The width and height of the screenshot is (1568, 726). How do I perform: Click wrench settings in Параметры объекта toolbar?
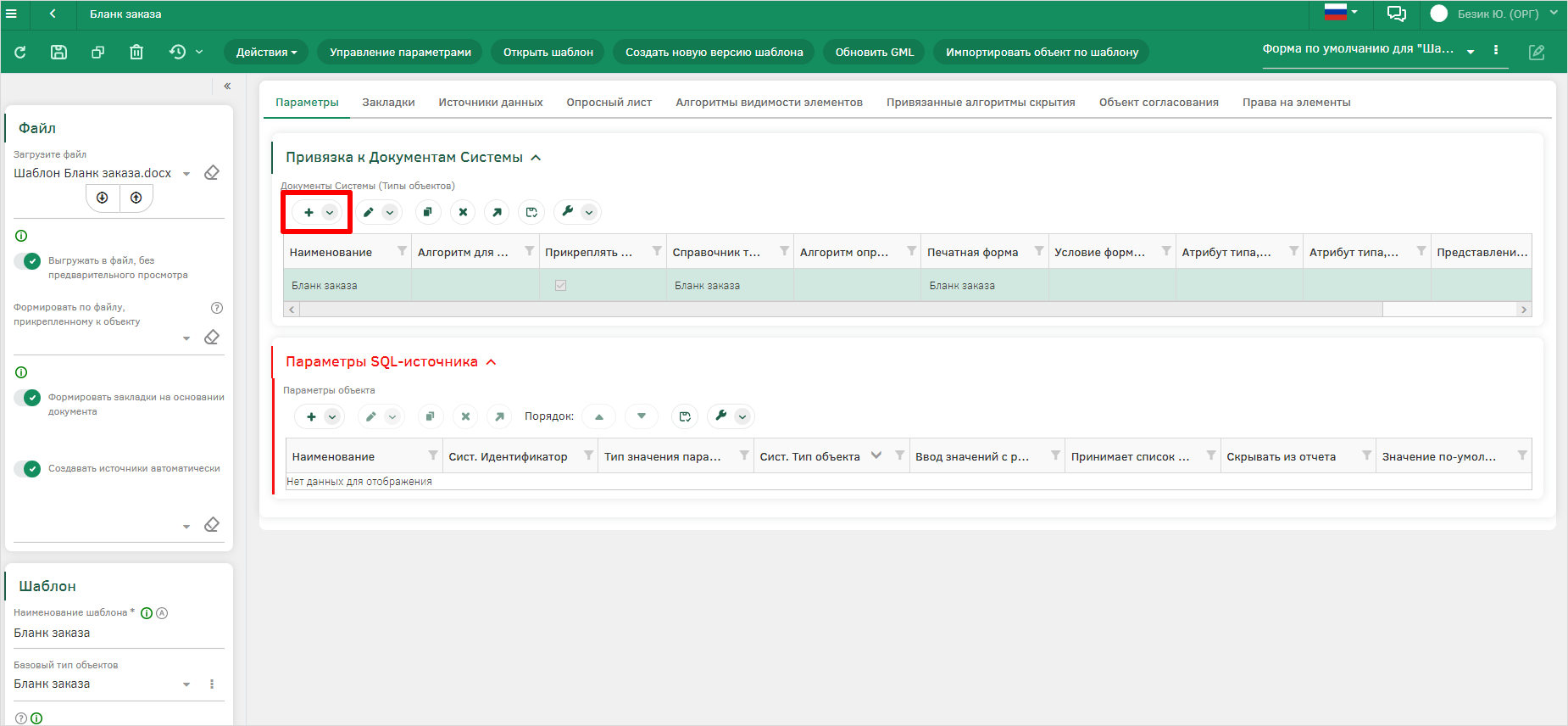coord(721,416)
